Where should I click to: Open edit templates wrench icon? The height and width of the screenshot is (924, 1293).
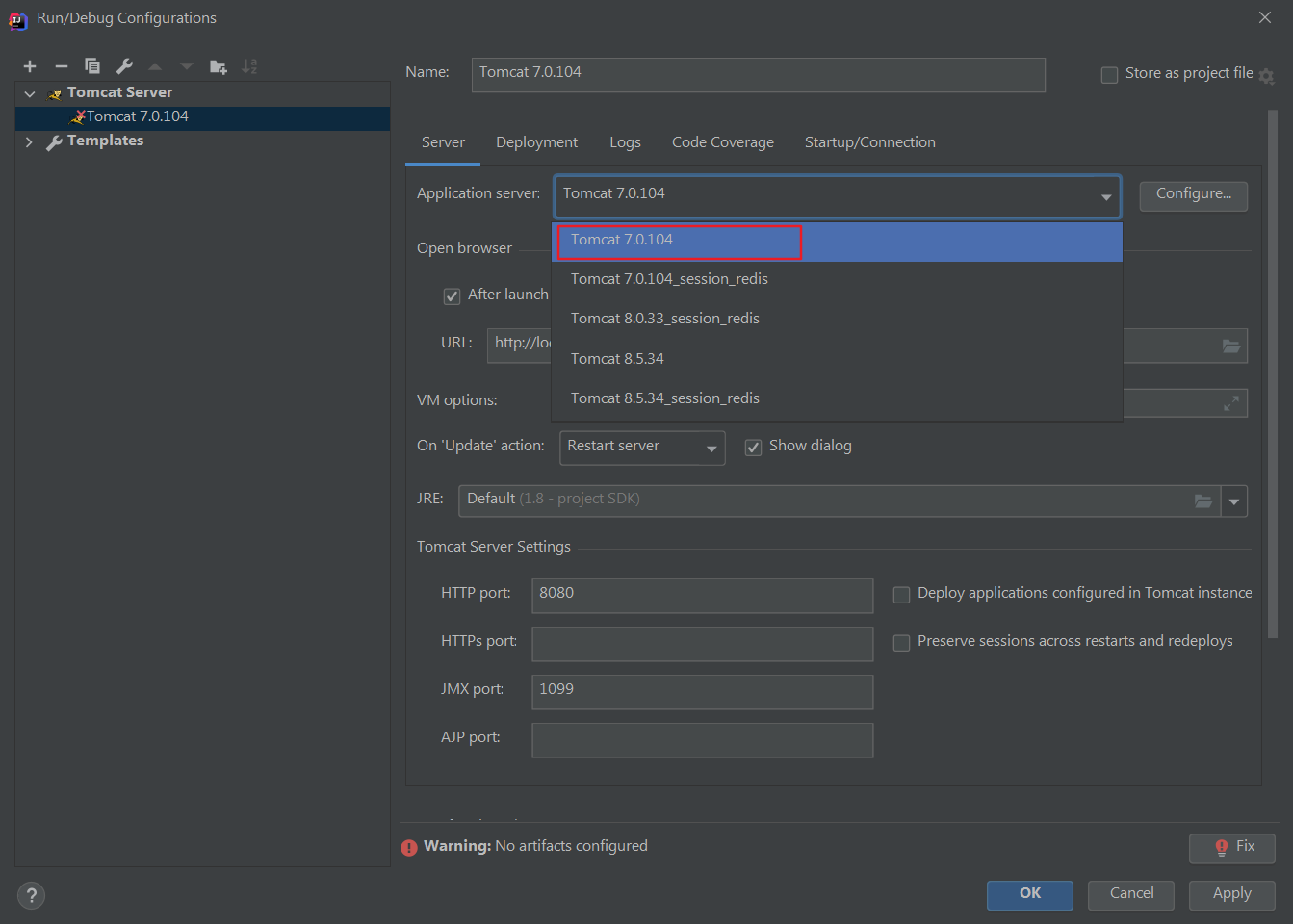coord(124,66)
